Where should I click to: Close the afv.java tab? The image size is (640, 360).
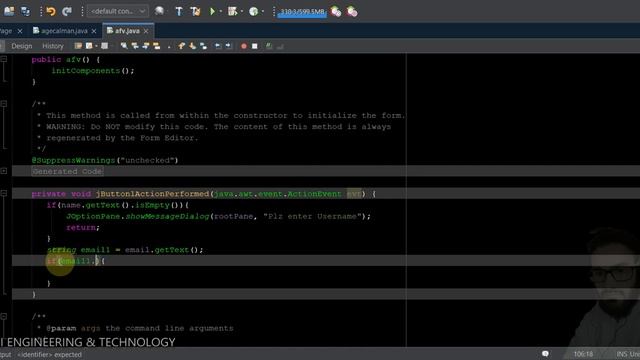coord(146,31)
